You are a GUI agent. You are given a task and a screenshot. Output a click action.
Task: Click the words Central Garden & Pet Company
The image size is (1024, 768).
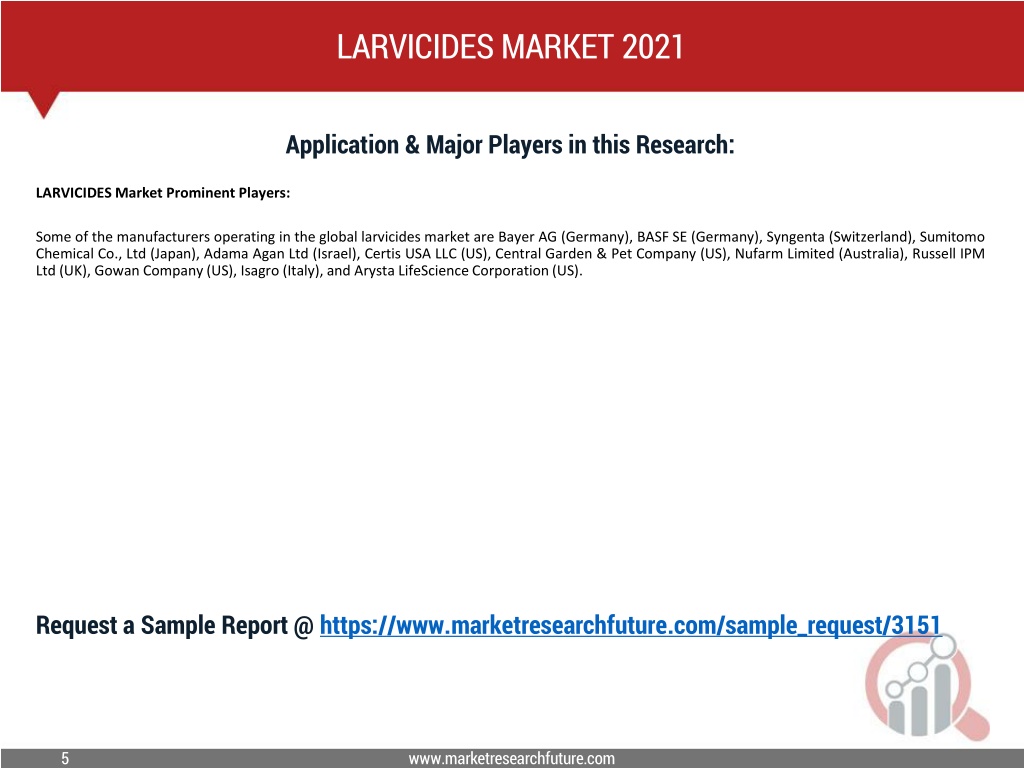click(596, 253)
